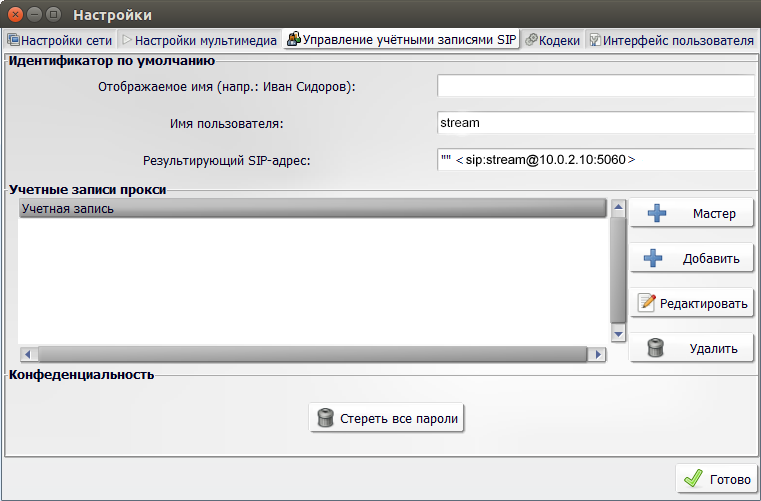
Task: Click the Учетная запись column header
Action: pyautogui.click(x=312, y=209)
